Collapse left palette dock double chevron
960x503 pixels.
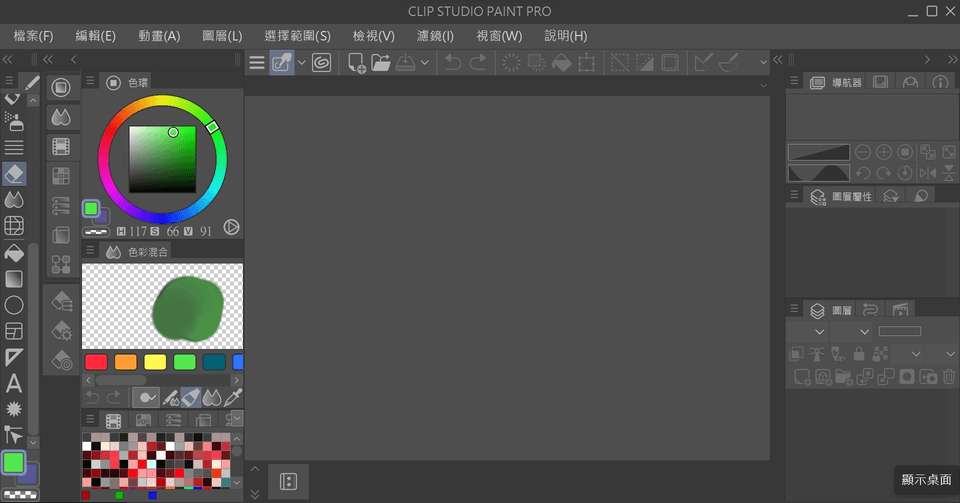pos(8,59)
